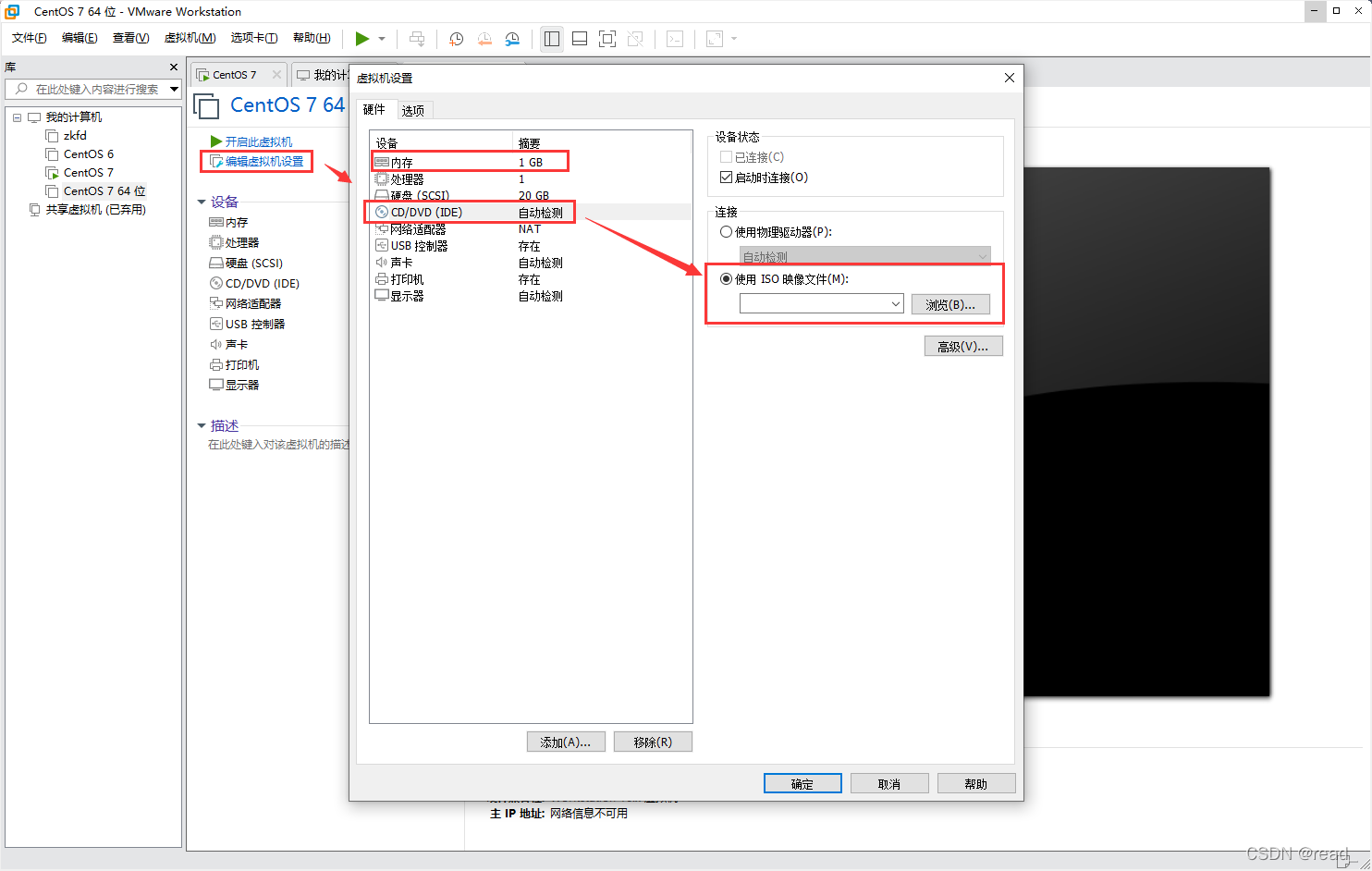Open the snapshot manager wrench icon
This screenshot has width=1372, height=871.
pos(512,39)
